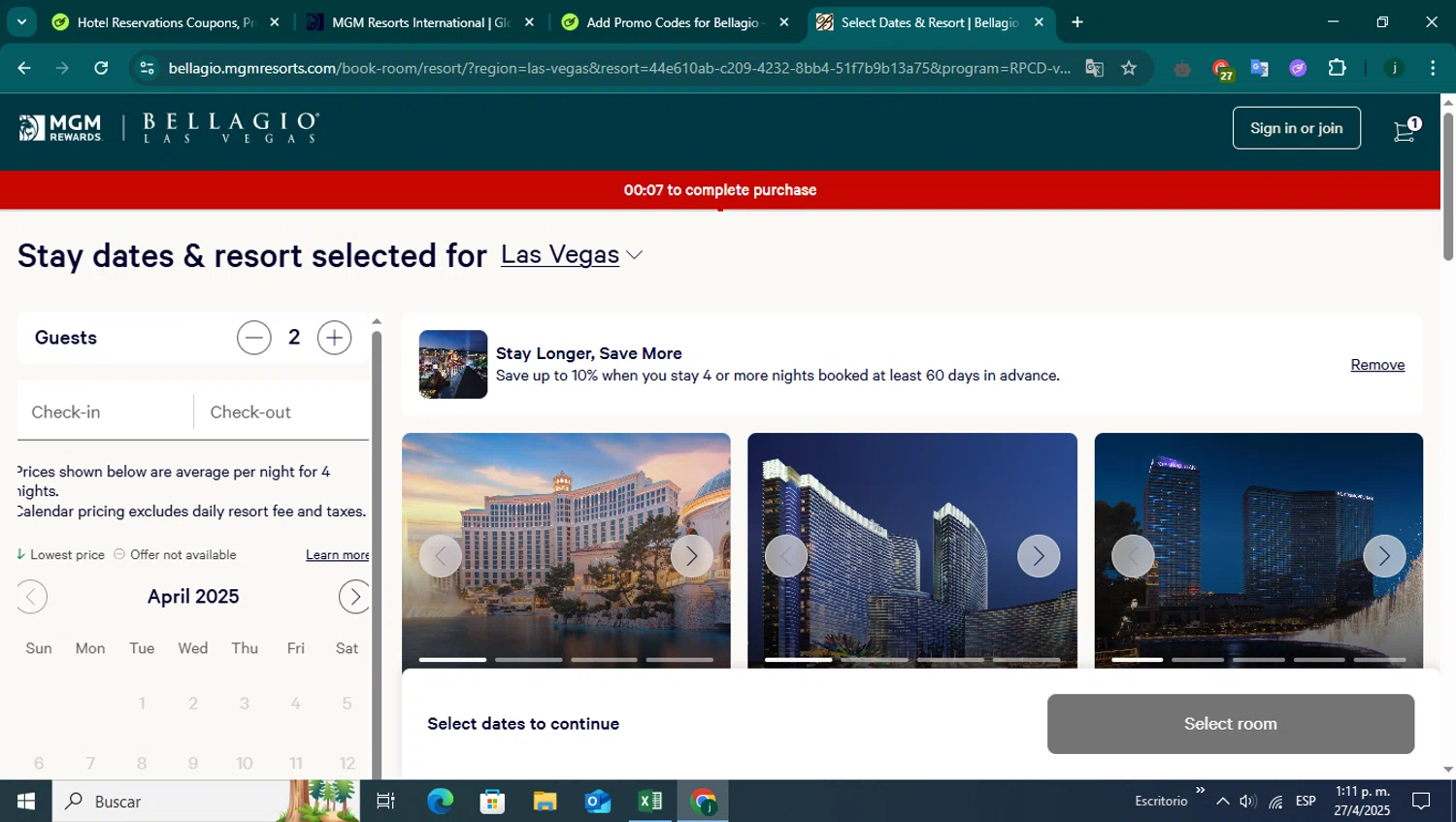Show next photo of the third resort card
Screen dimensions: 1456x822
click(1384, 556)
